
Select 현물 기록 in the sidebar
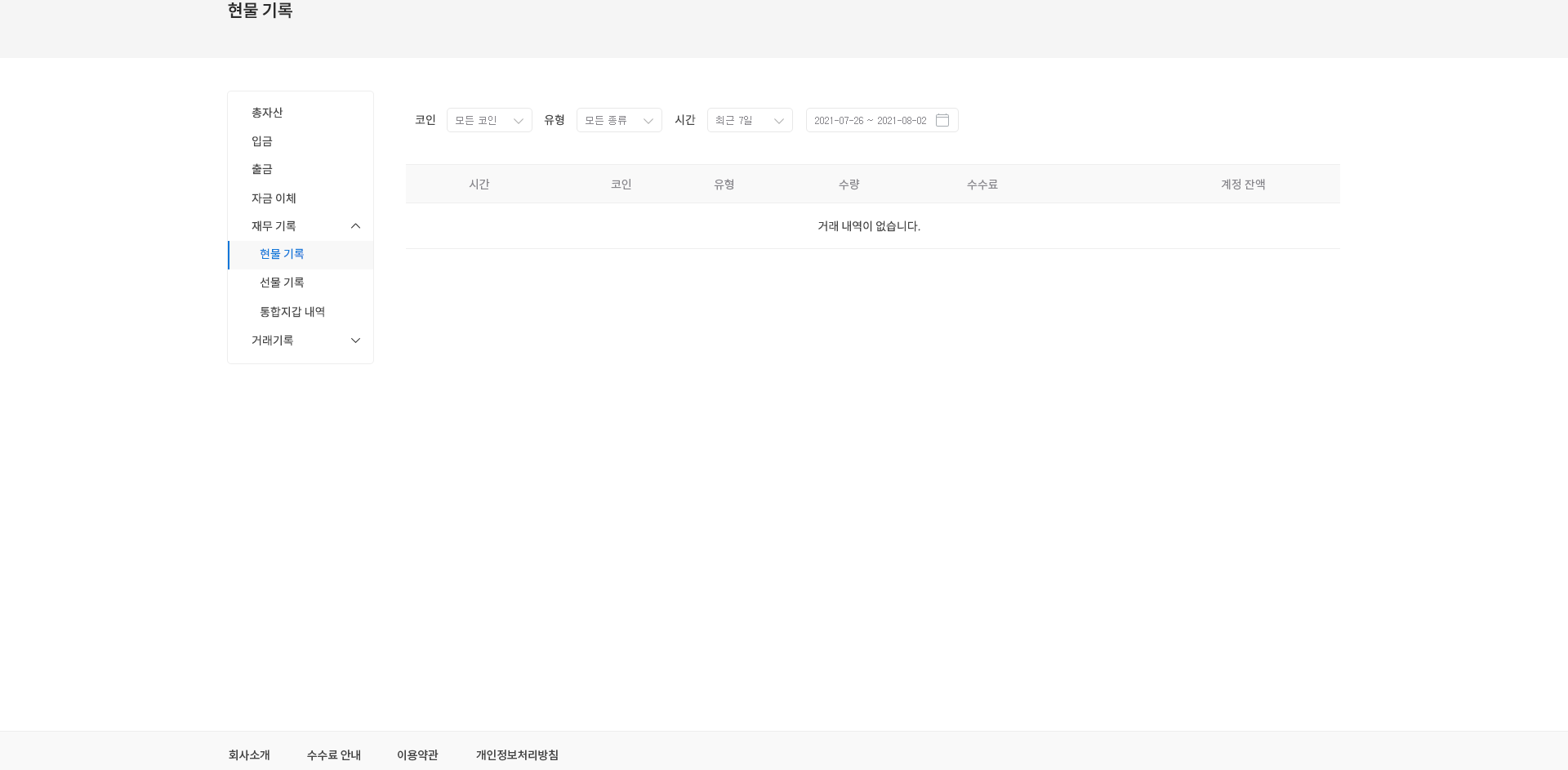click(x=282, y=254)
